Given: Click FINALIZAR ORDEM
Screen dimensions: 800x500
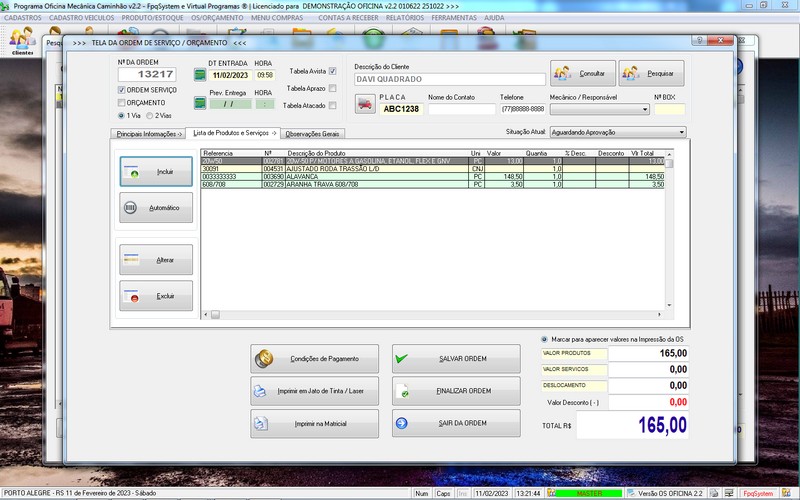Looking at the screenshot, I should coord(456,391).
